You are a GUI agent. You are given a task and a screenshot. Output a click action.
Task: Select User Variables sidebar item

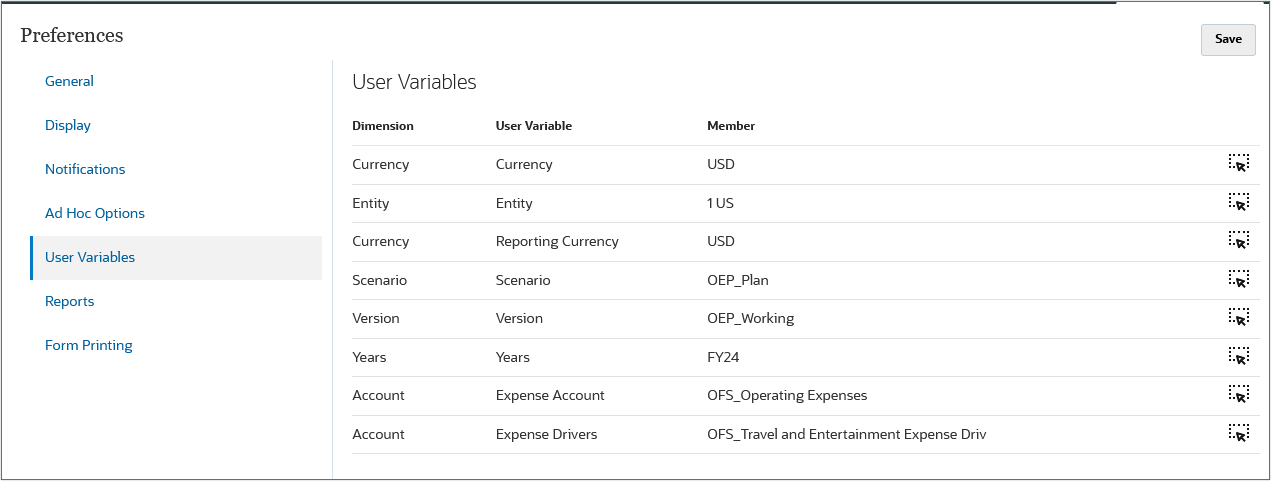click(176, 257)
